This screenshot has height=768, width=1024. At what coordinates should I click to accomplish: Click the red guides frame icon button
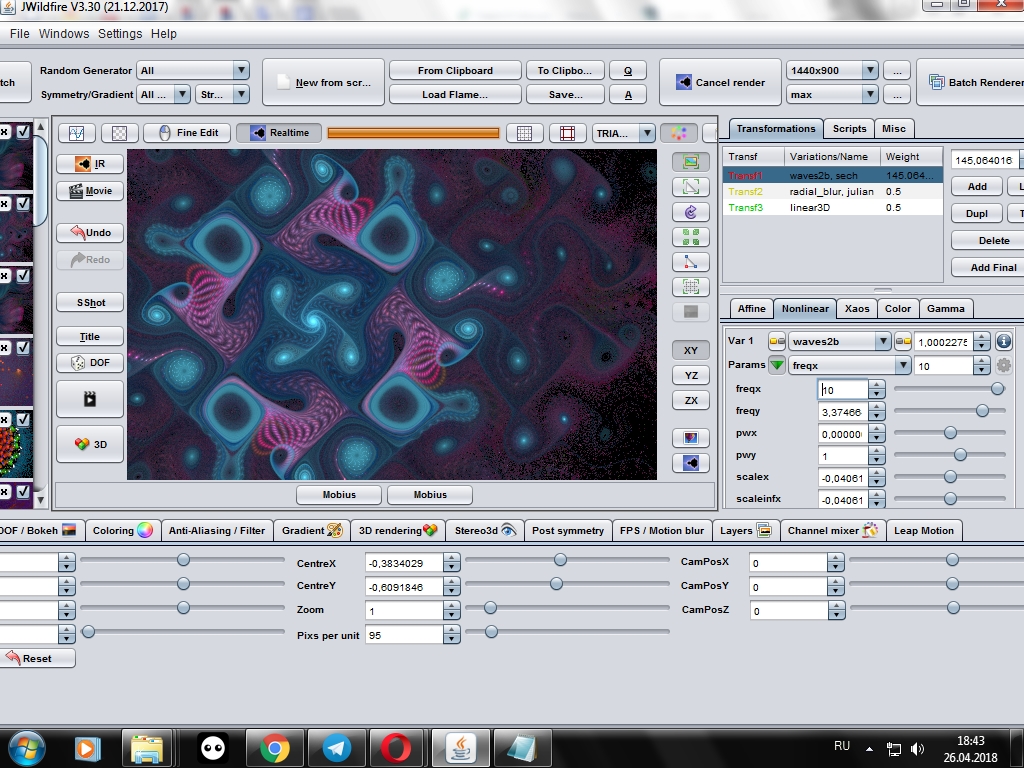pyautogui.click(x=567, y=133)
